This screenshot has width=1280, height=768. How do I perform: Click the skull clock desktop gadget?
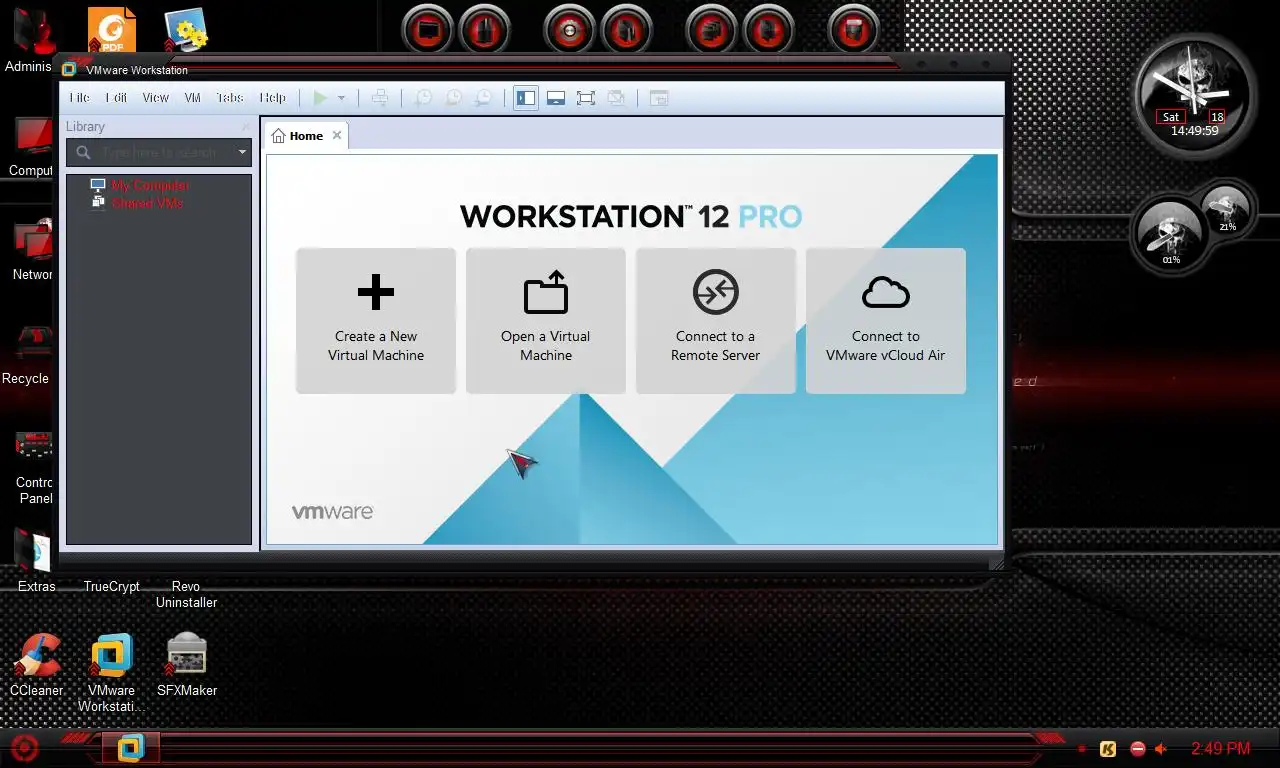coord(1194,94)
